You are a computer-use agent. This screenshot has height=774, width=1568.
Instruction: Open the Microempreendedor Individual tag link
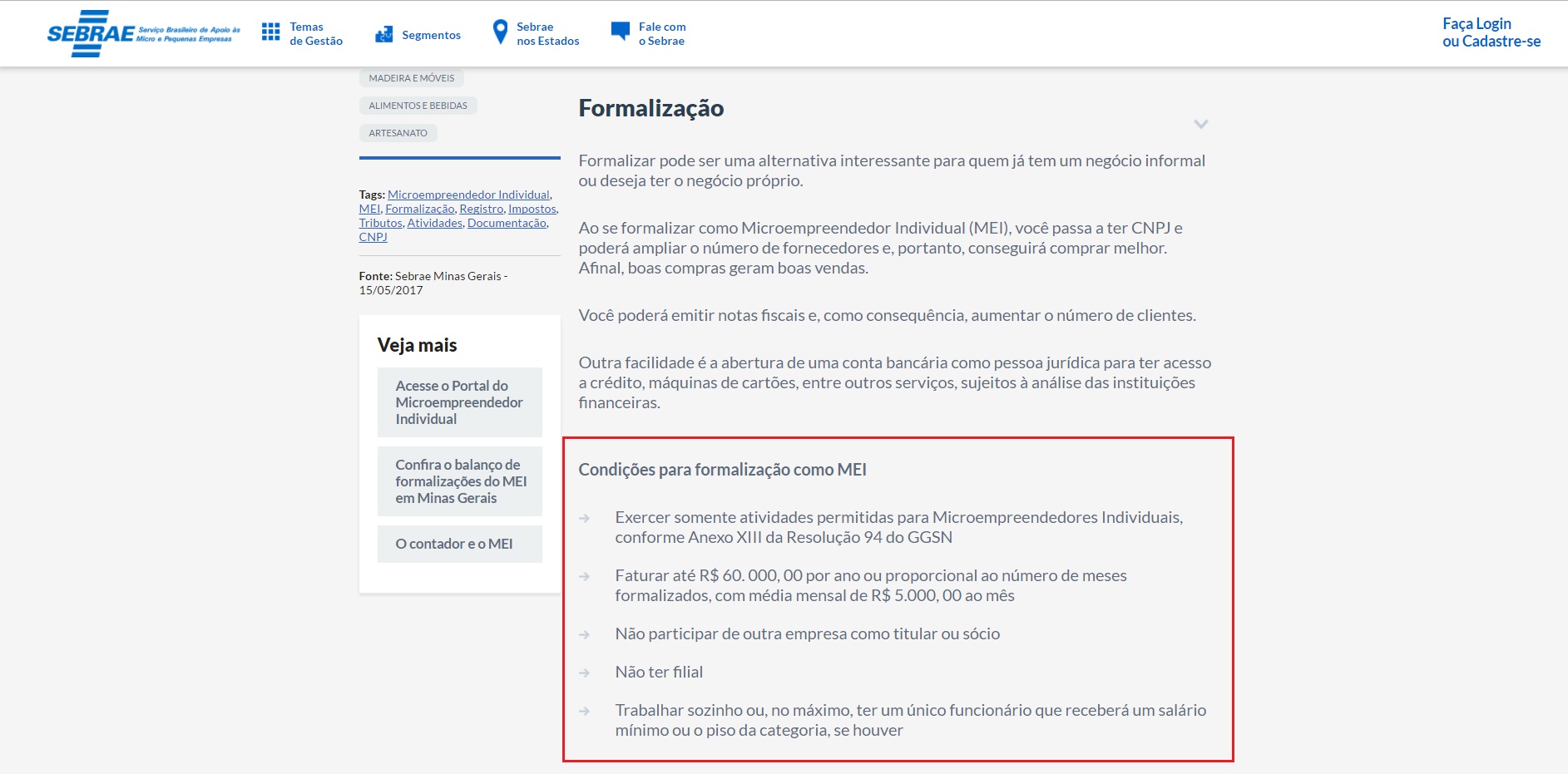tap(468, 195)
